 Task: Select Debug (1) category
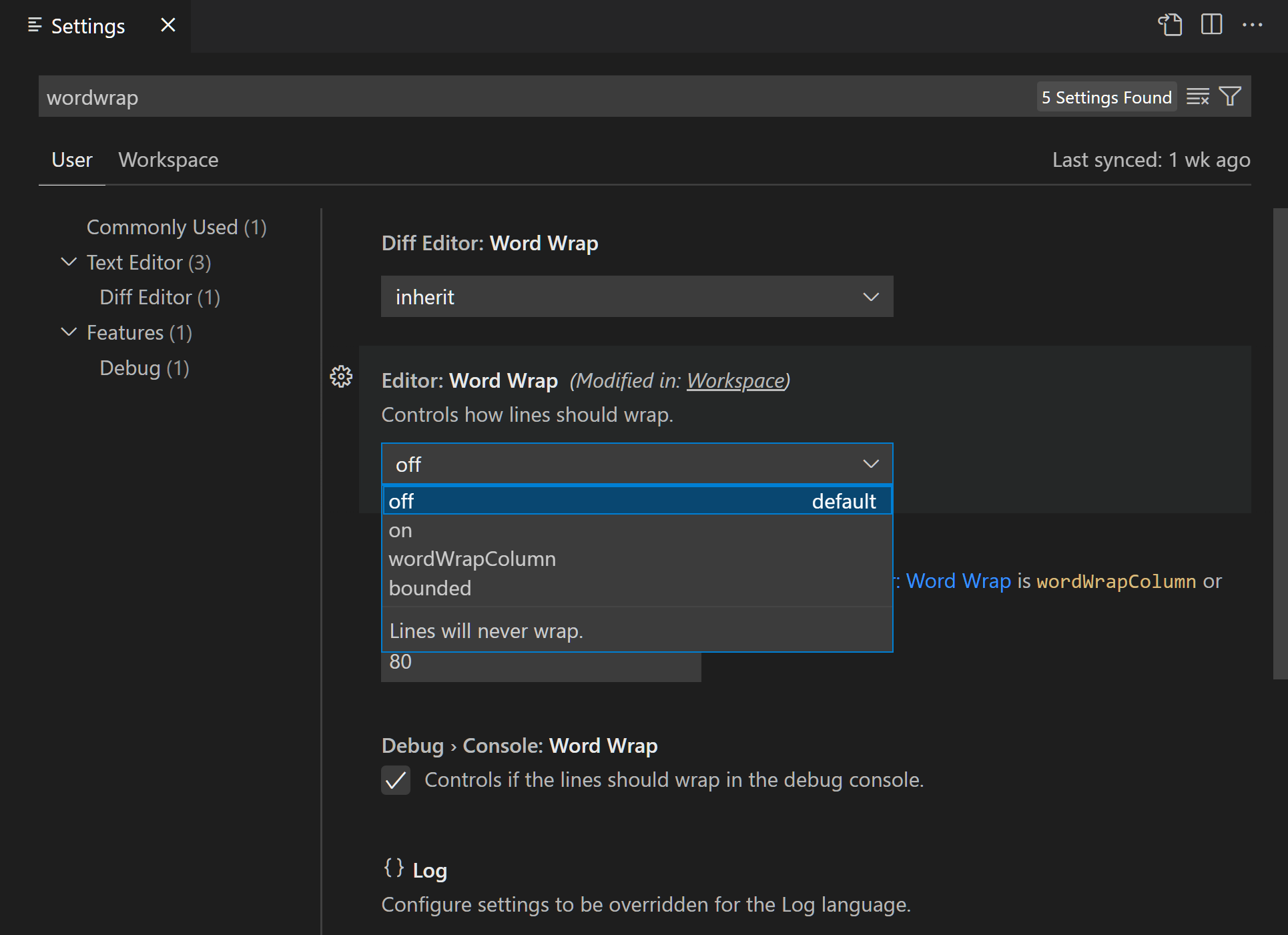(145, 368)
